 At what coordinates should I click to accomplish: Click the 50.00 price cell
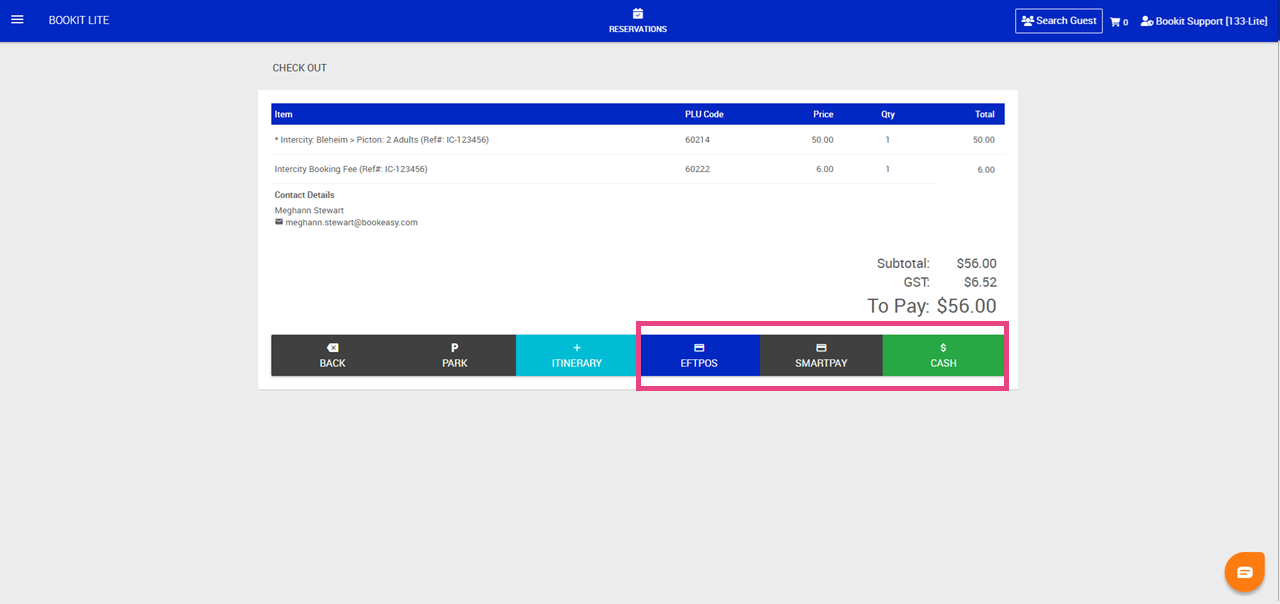[x=822, y=140]
